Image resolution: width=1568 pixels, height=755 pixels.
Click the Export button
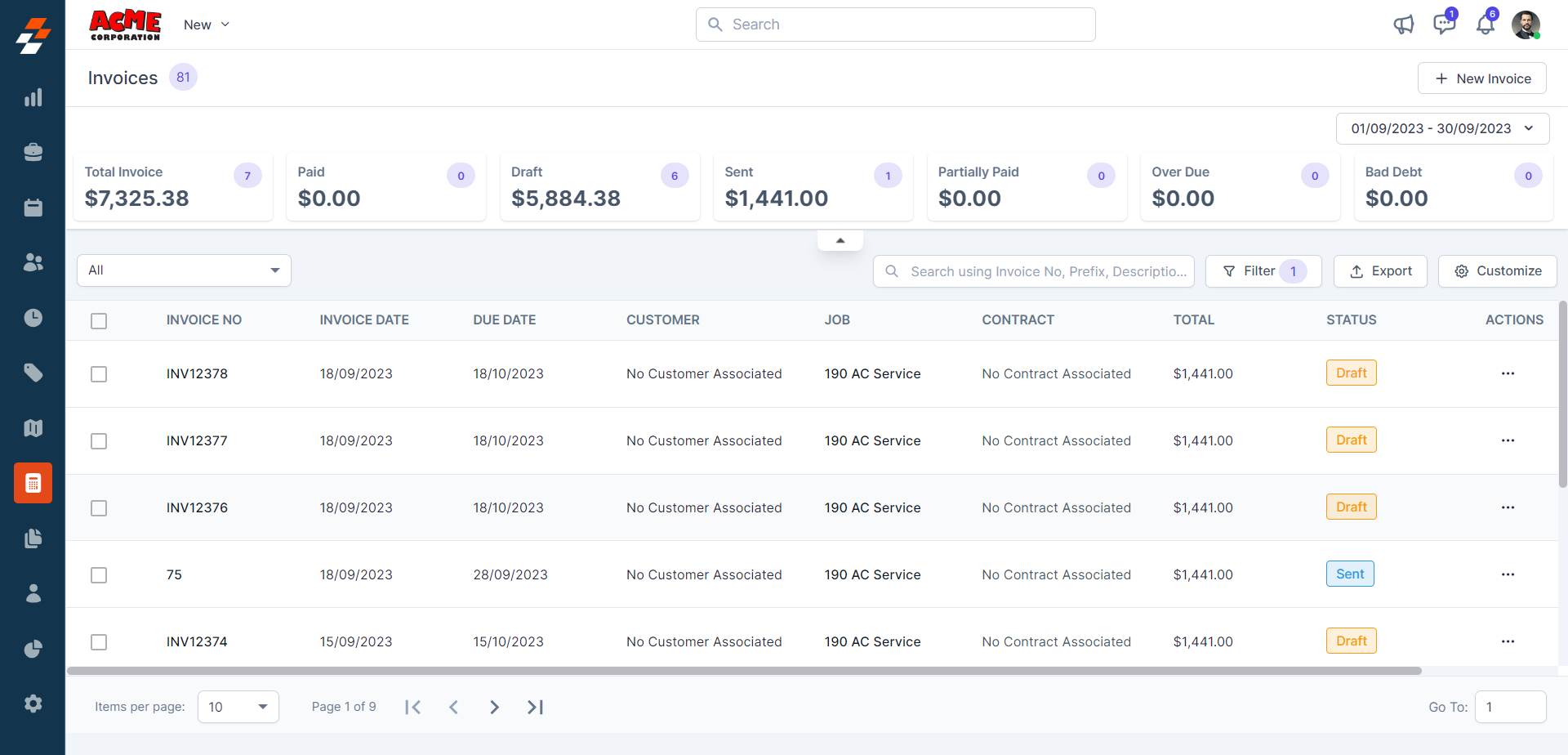coord(1380,271)
